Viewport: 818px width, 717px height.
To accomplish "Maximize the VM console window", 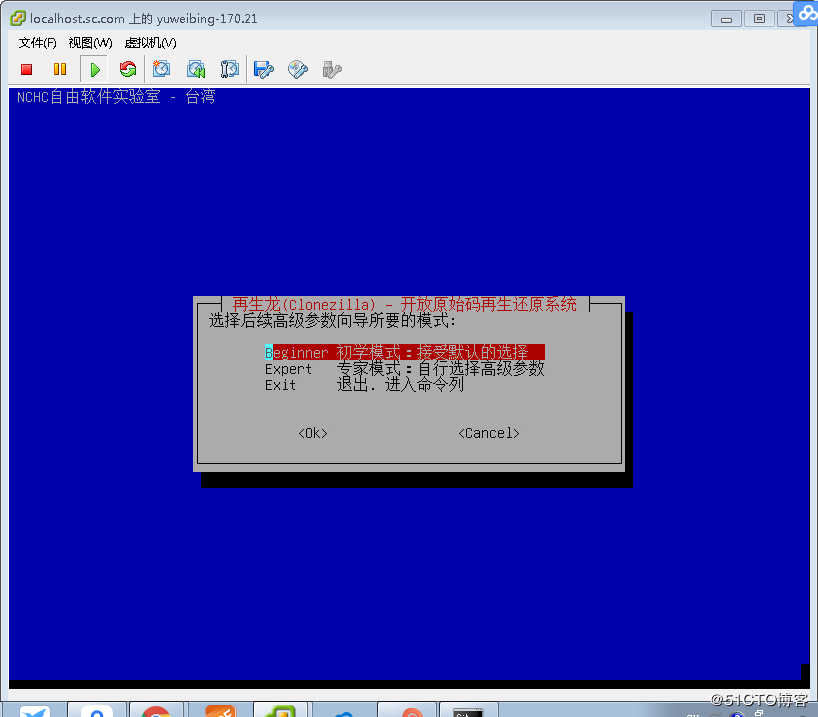I will [759, 19].
